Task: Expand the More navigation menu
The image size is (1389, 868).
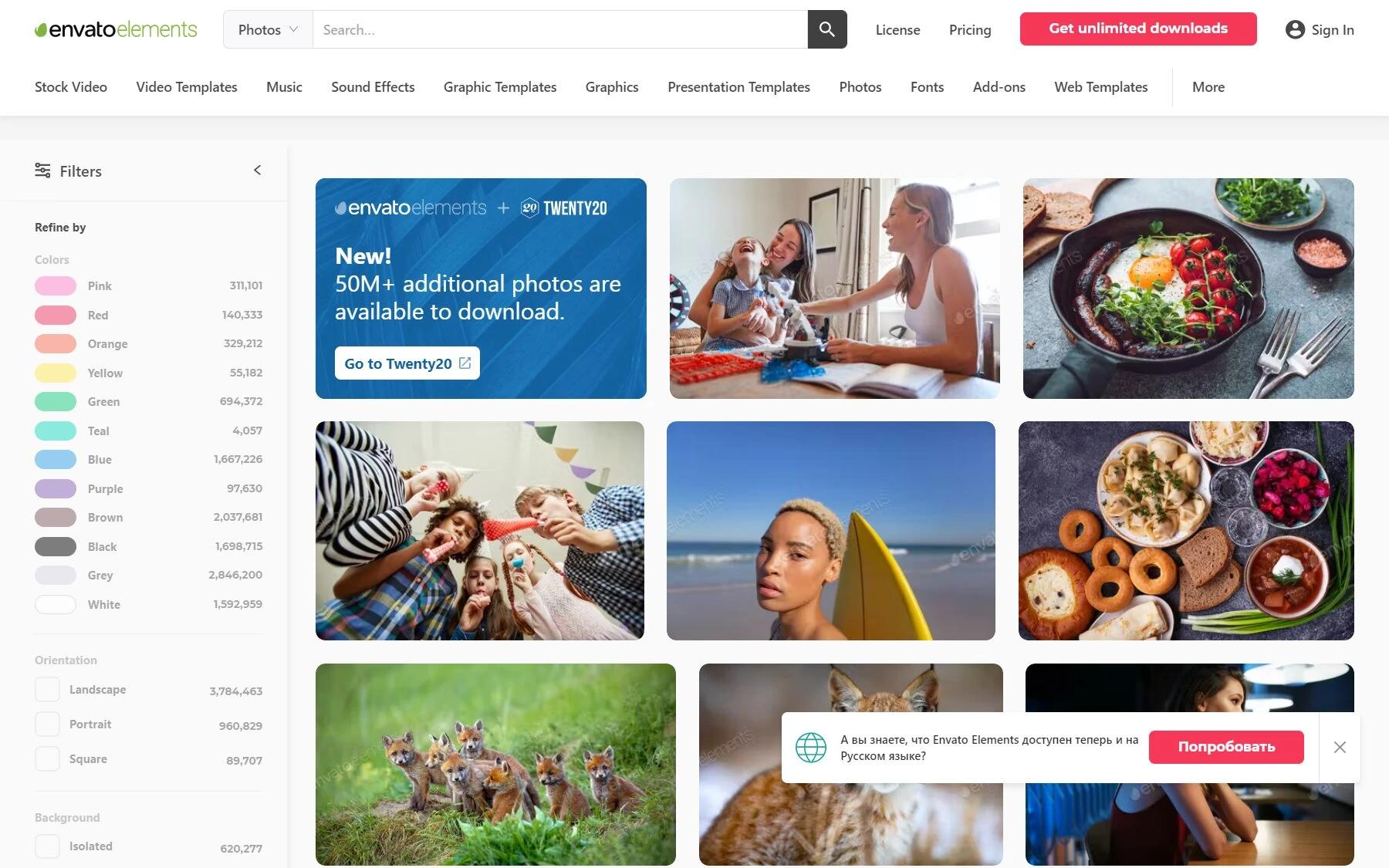Action: (1208, 87)
